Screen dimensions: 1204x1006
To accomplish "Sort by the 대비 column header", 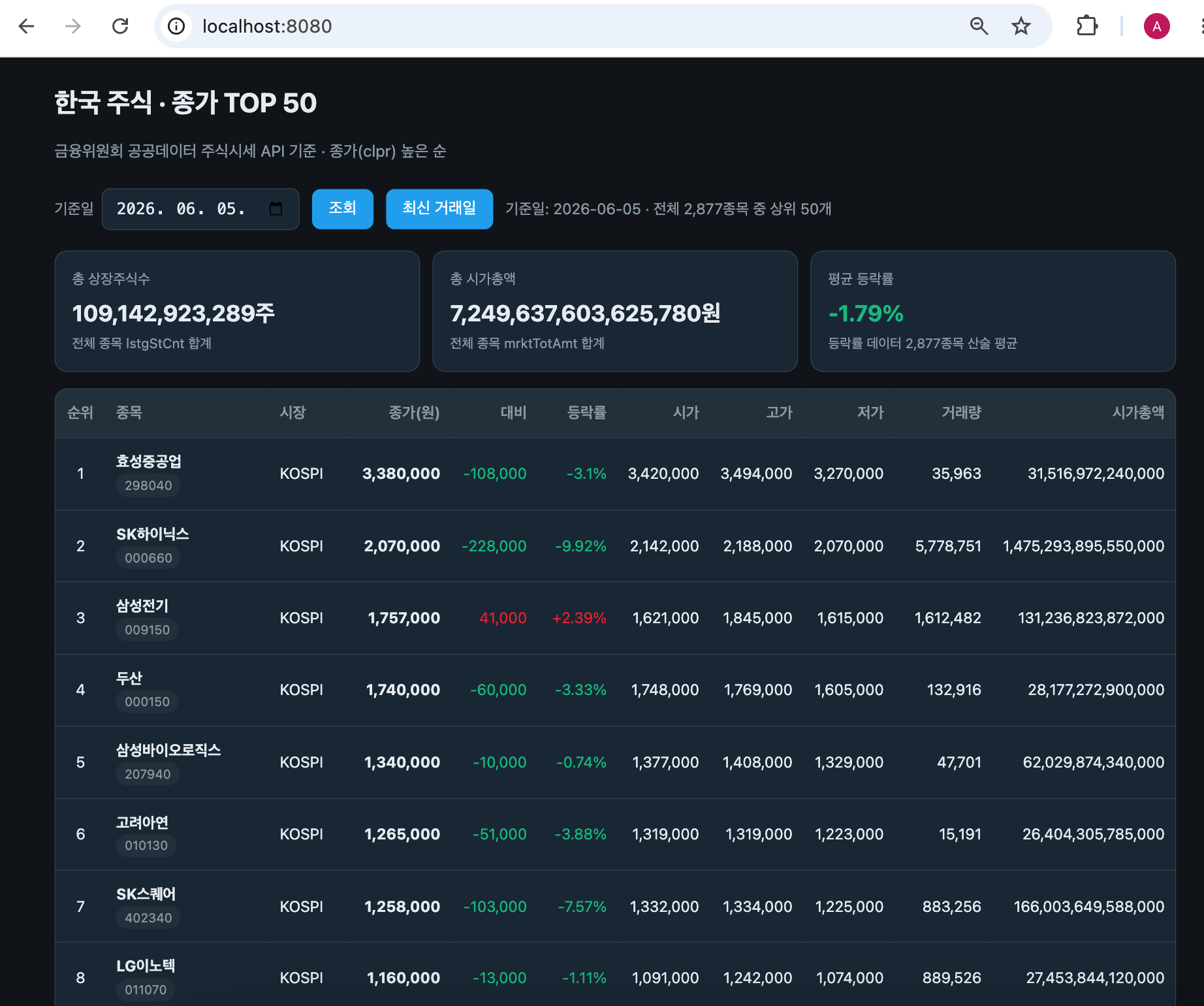I will pos(513,413).
